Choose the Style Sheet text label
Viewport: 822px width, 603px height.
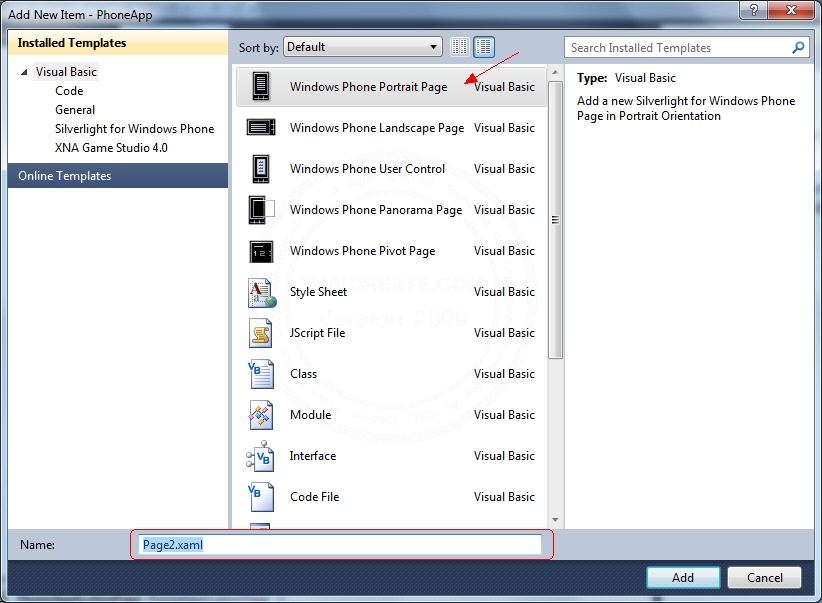pyautogui.click(x=318, y=292)
